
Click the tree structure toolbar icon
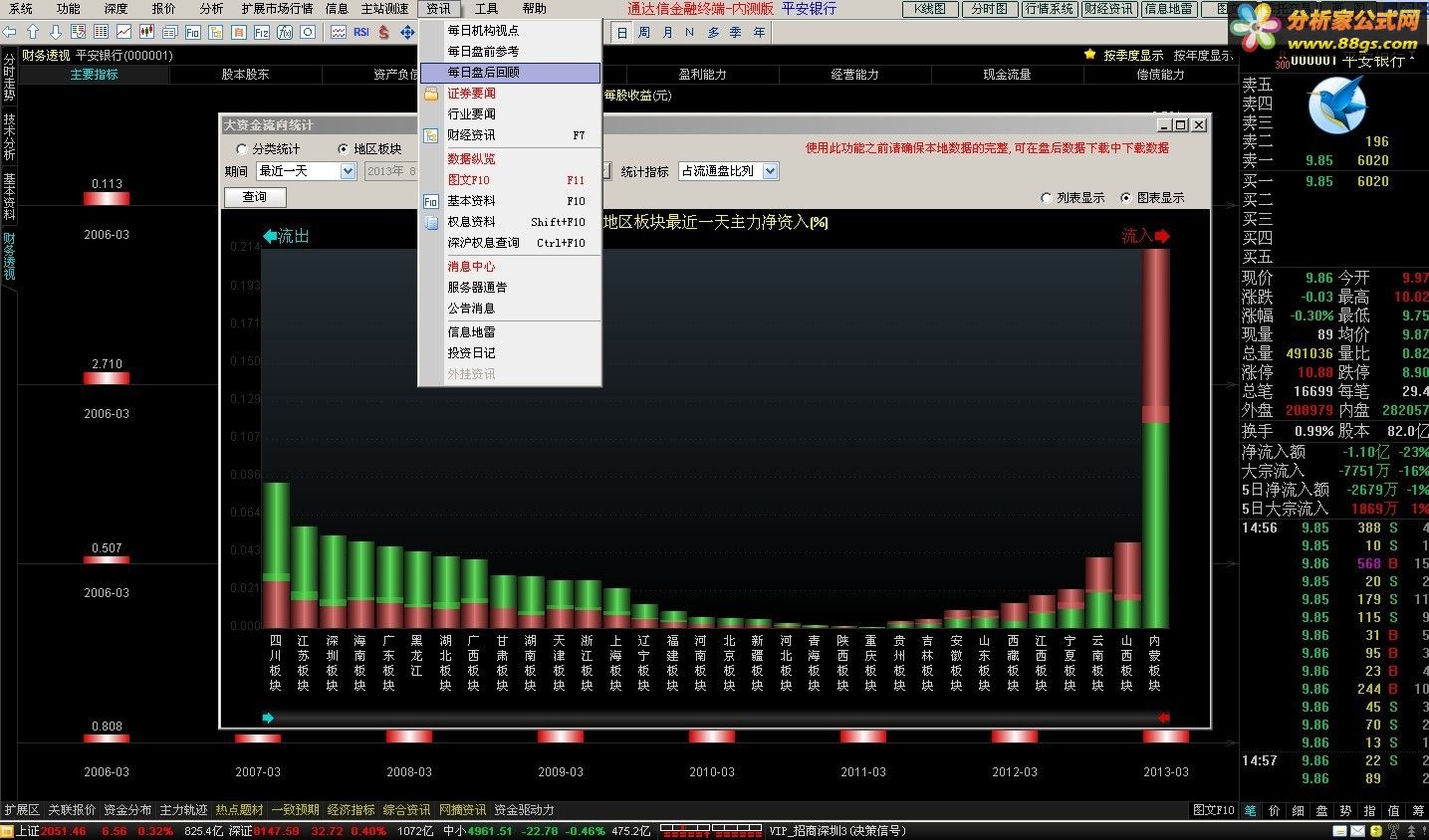215,32
